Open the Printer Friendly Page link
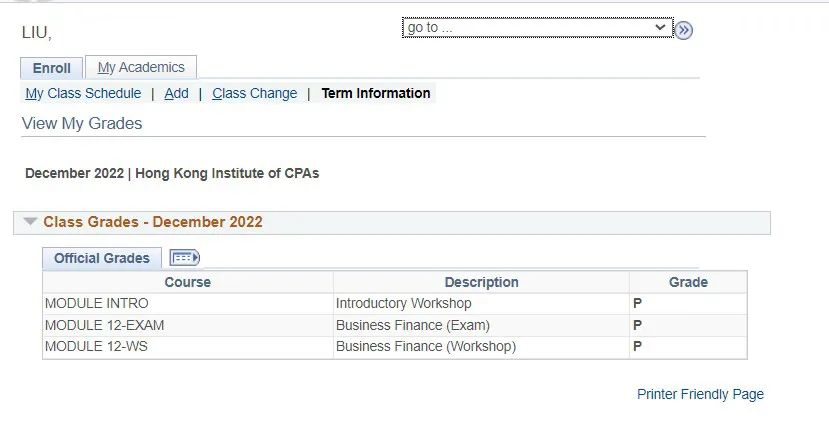This screenshot has width=829, height=430. tap(700, 394)
